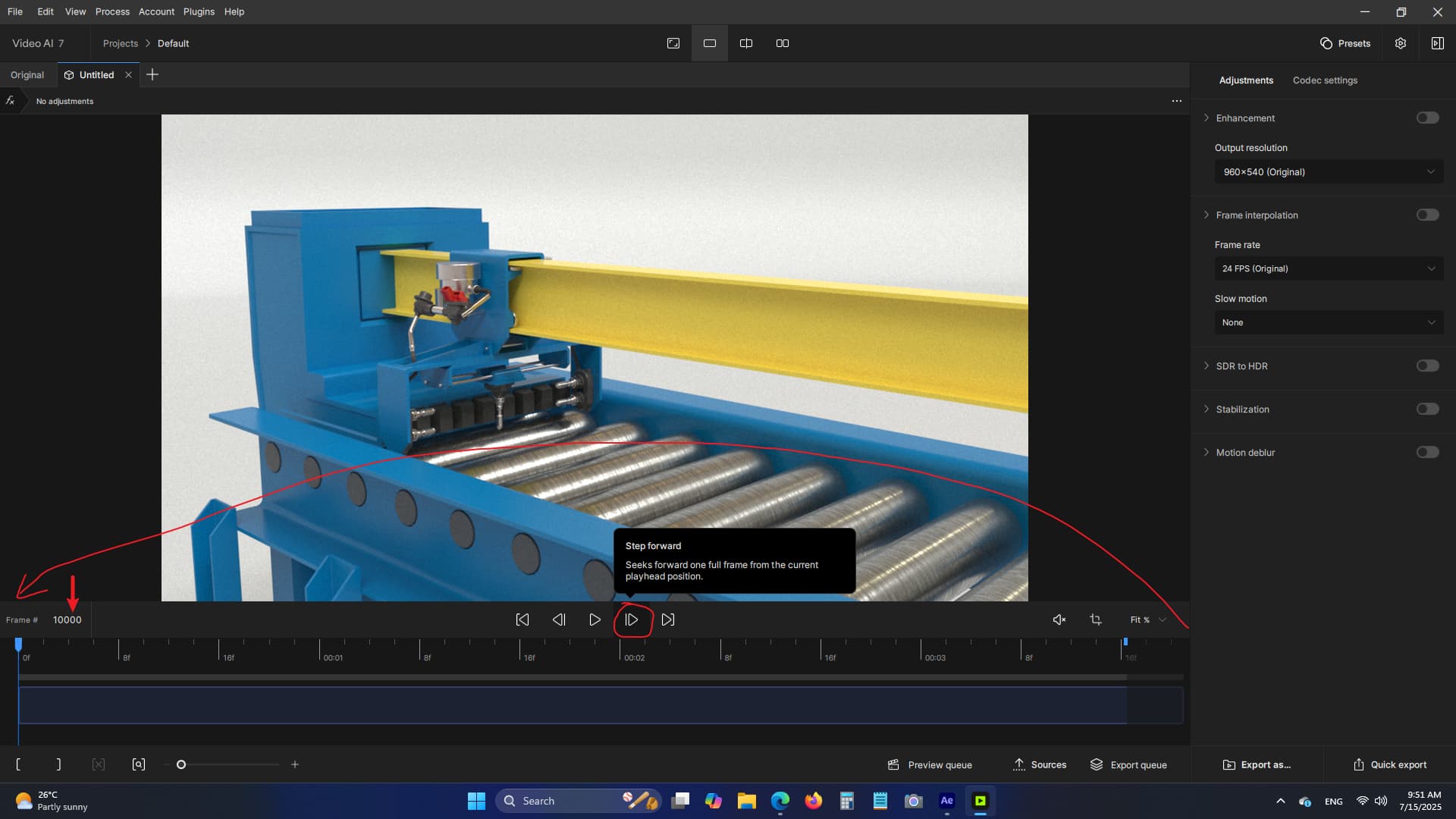Switch to the Codec settings tab
Image resolution: width=1456 pixels, height=819 pixels.
tap(1325, 80)
